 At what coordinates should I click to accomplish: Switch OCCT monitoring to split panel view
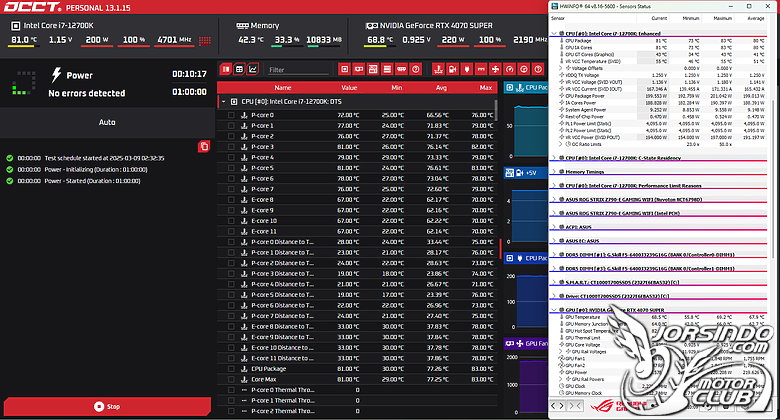tap(226, 69)
